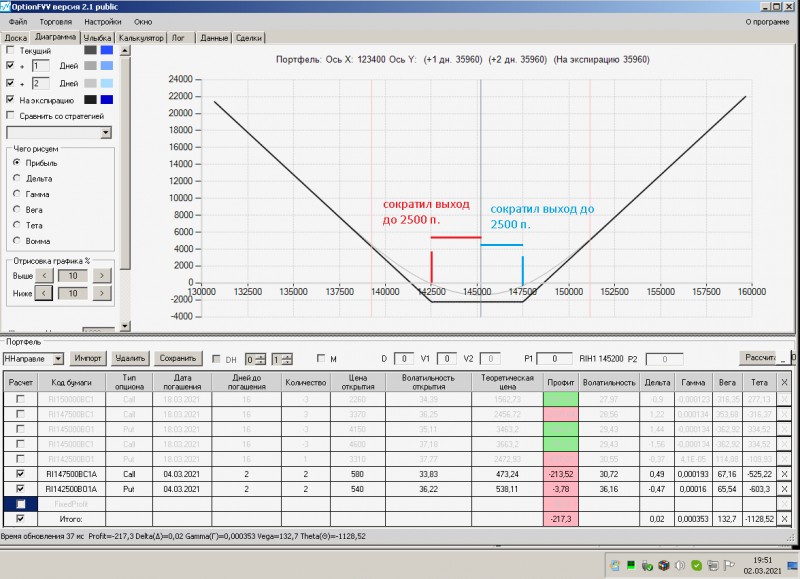Delete the RI147500BC1A row with its X icon
This screenshot has width=800, height=579.
[784, 474]
